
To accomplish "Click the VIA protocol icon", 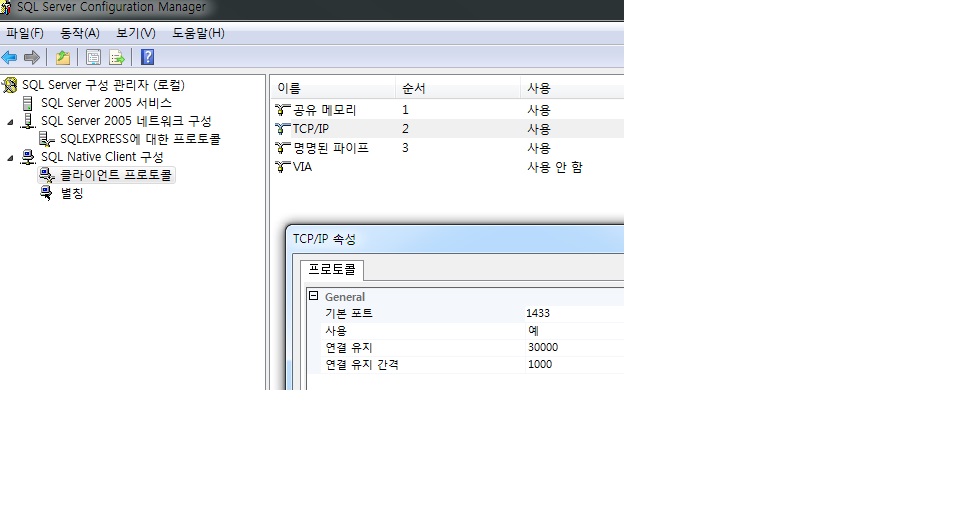I will 282,167.
